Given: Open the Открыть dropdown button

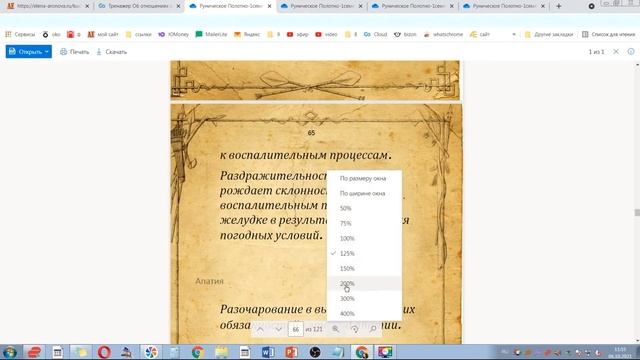Looking at the screenshot, I should pos(29,52).
